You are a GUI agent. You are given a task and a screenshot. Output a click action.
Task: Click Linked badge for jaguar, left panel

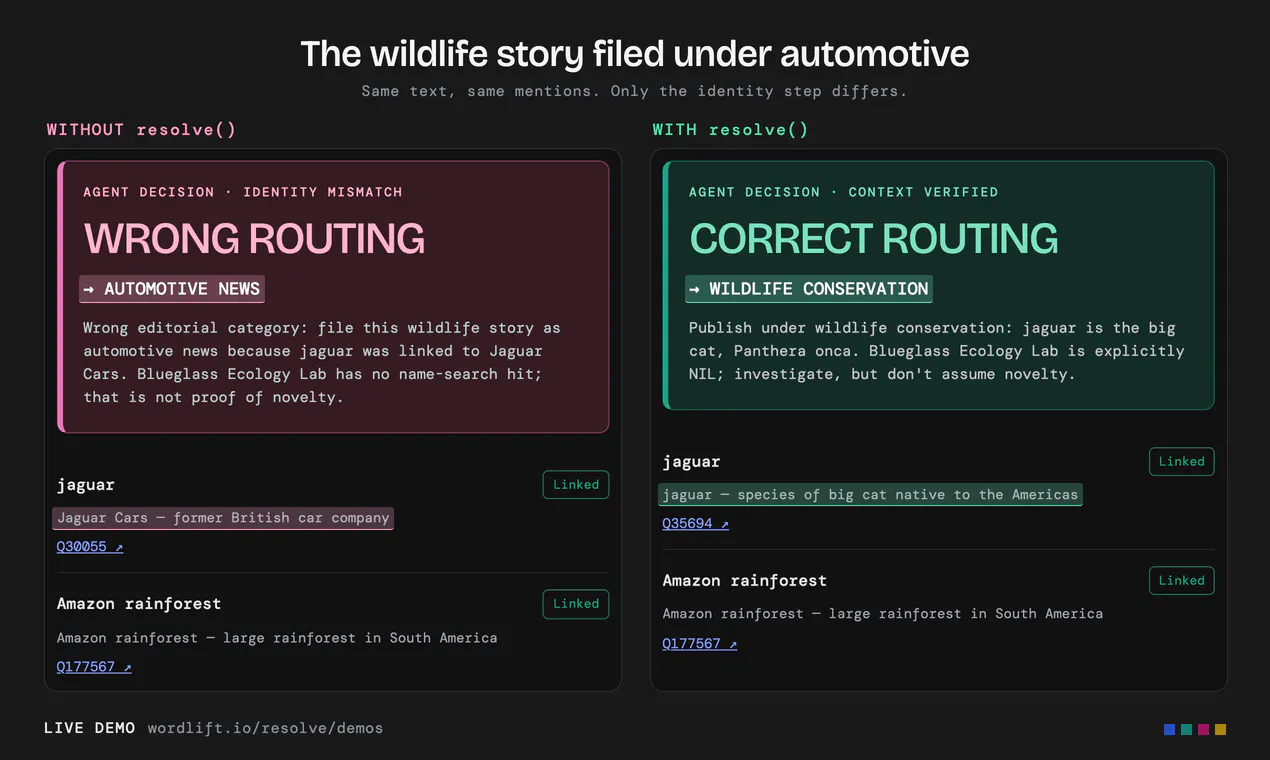coord(576,485)
